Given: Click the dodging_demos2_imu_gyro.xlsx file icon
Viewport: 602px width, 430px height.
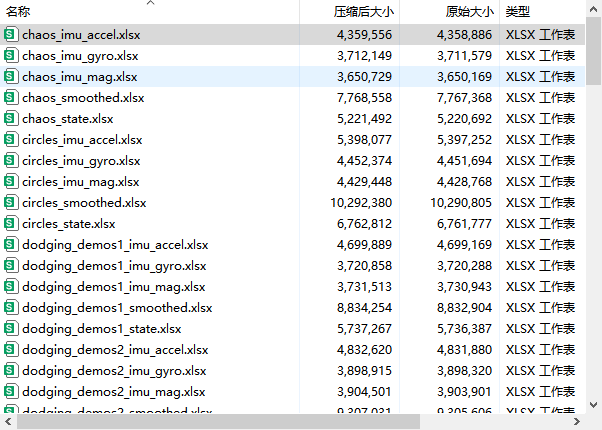Looking at the screenshot, I should 11,370.
